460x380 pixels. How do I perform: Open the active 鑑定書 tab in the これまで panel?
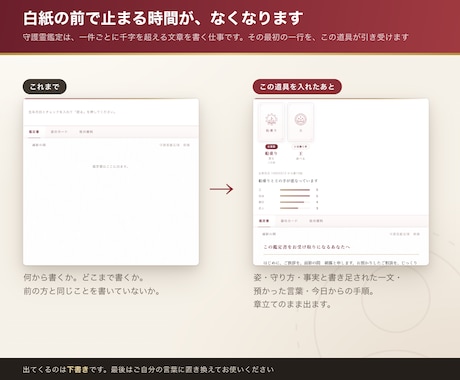(x=34, y=132)
